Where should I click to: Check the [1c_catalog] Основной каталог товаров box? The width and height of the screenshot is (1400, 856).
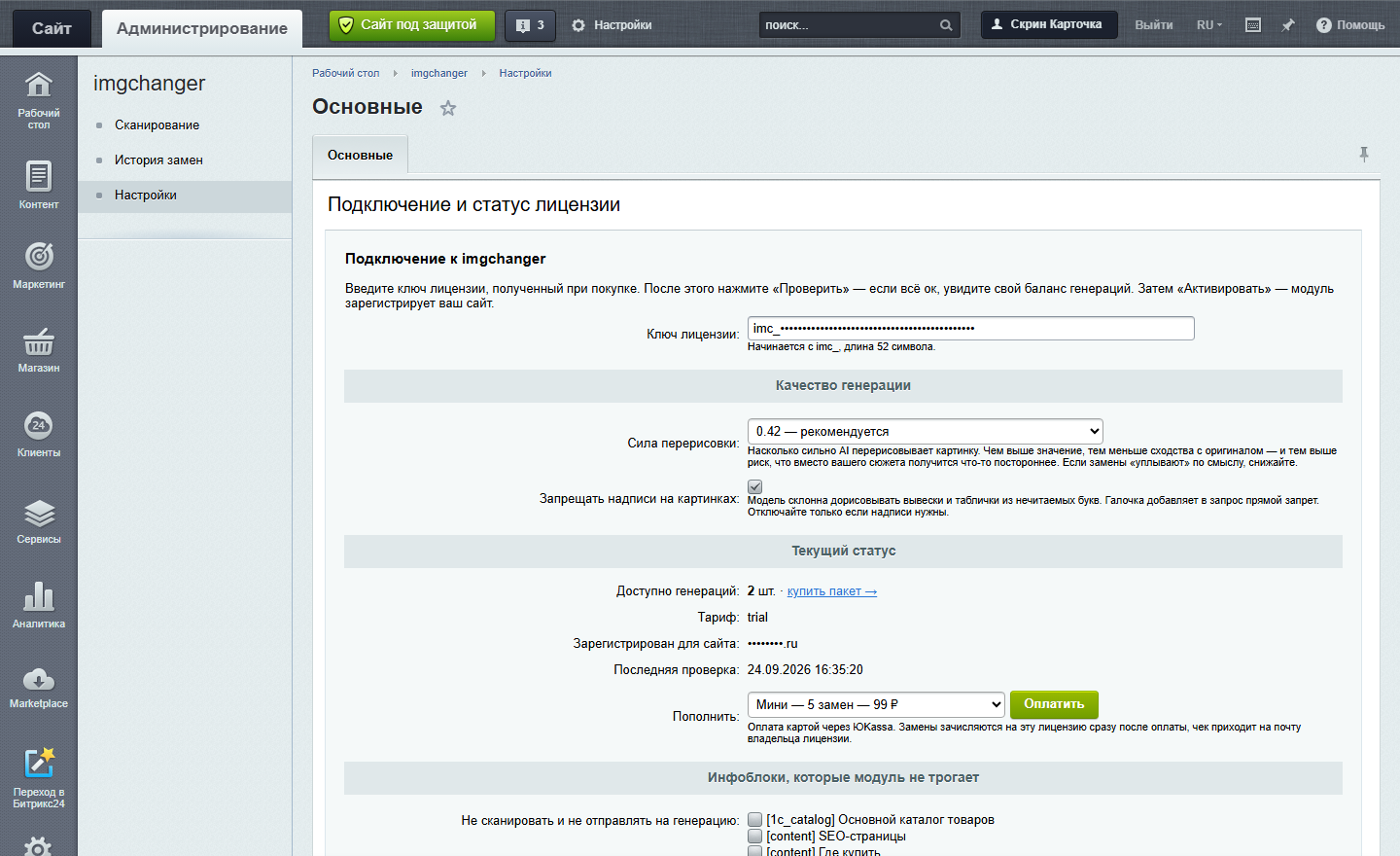tap(755, 820)
